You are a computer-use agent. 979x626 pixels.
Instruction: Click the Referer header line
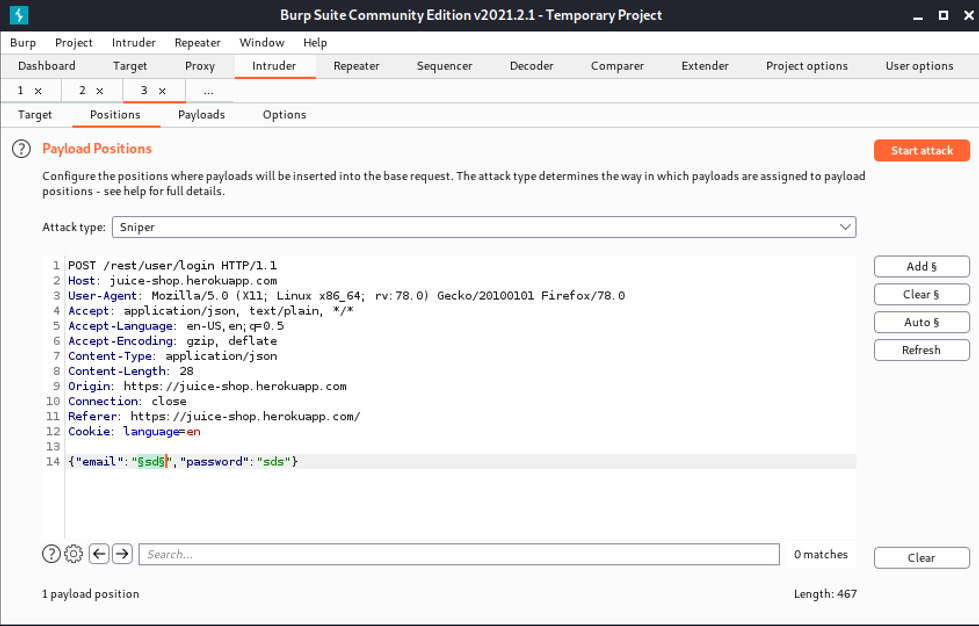coord(214,416)
